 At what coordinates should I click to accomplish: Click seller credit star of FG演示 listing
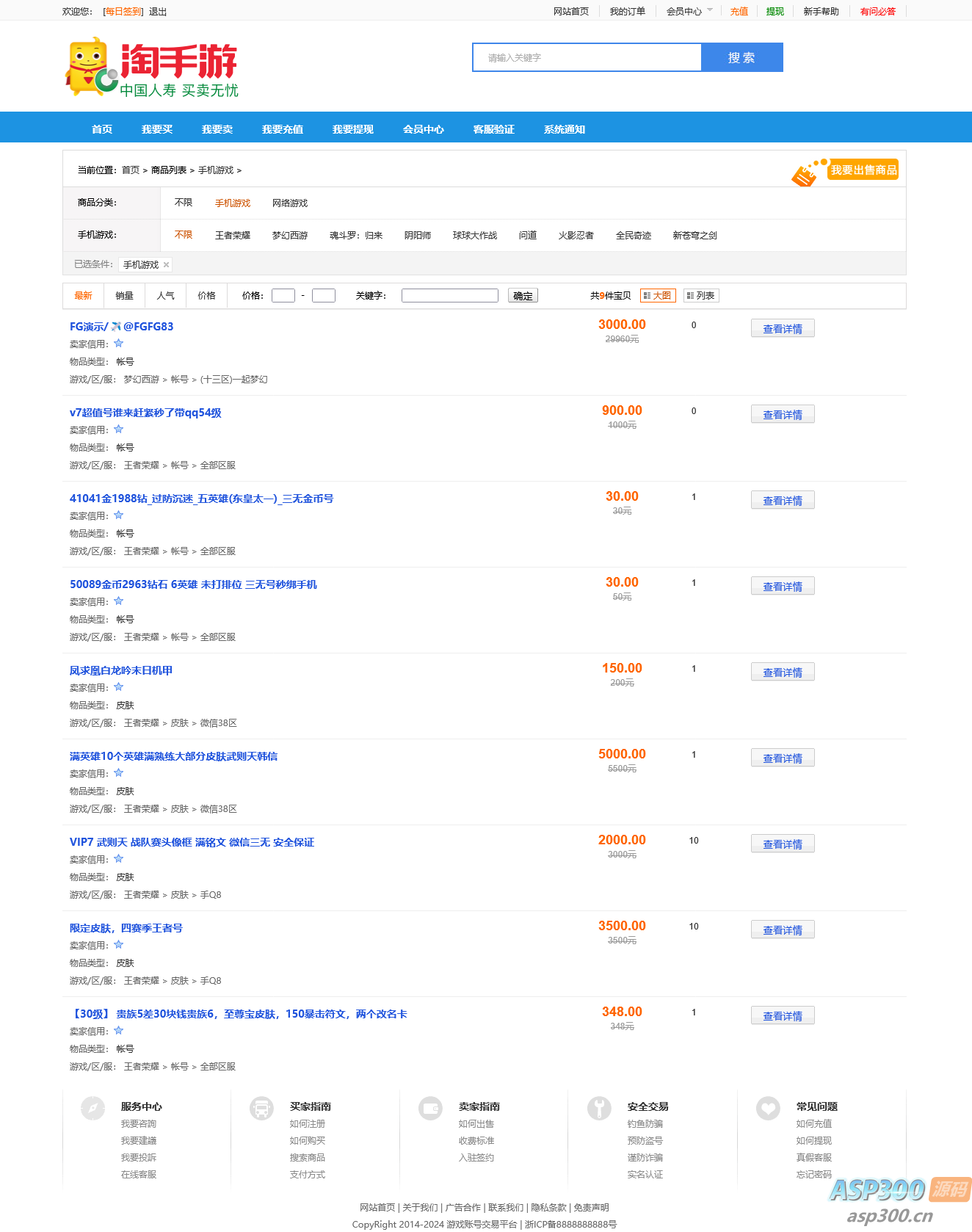click(118, 344)
